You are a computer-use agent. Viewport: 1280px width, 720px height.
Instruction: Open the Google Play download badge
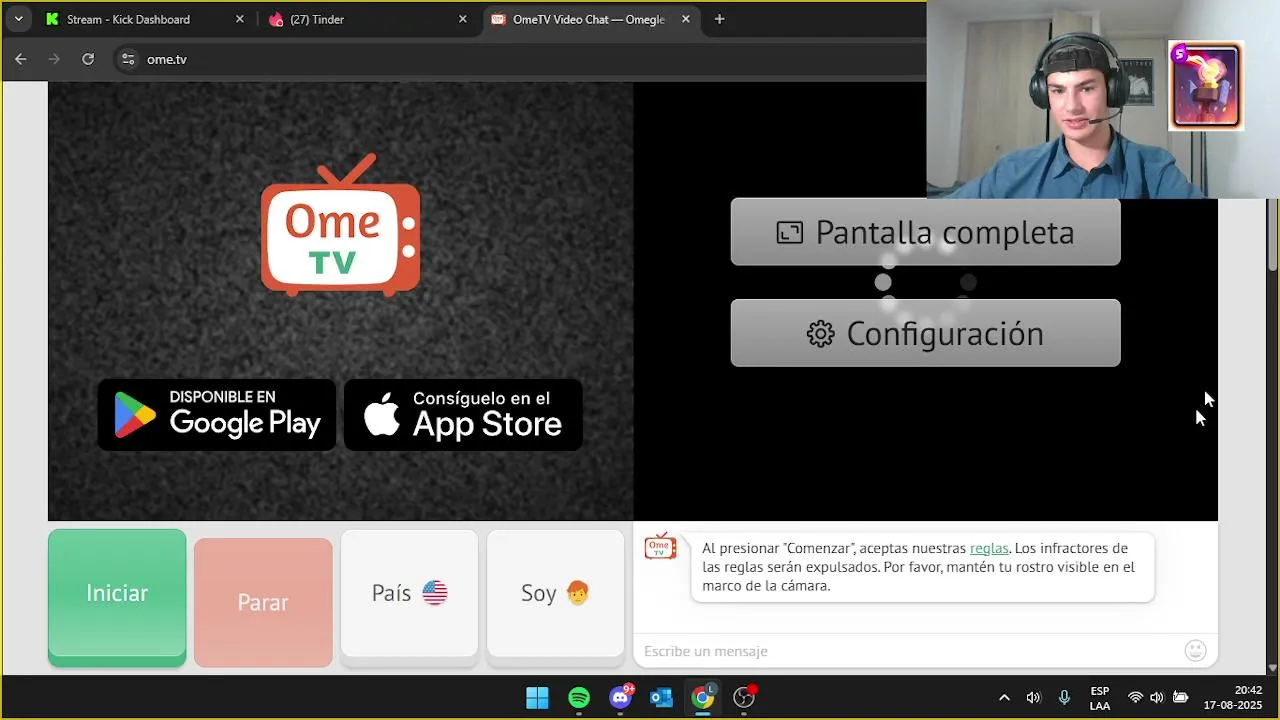217,414
